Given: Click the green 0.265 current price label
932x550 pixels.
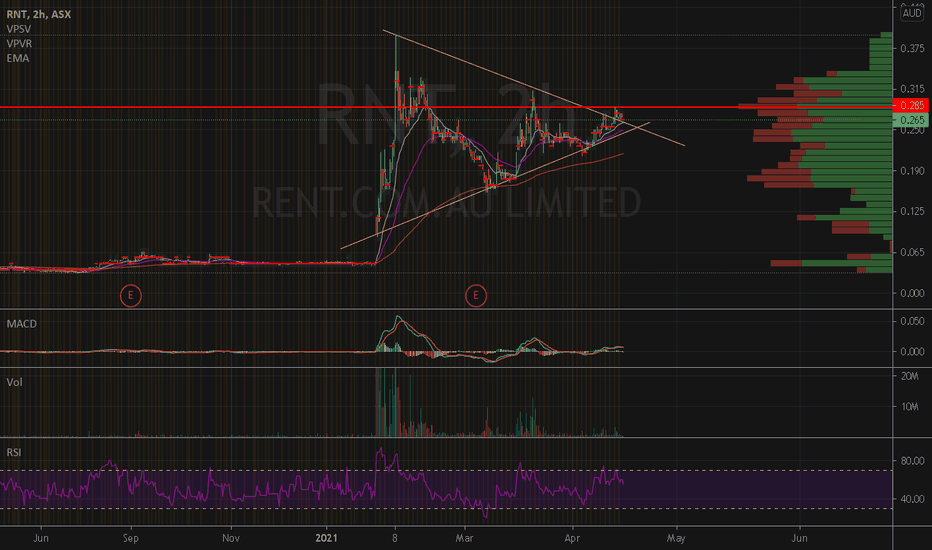Looking at the screenshot, I should point(911,120).
